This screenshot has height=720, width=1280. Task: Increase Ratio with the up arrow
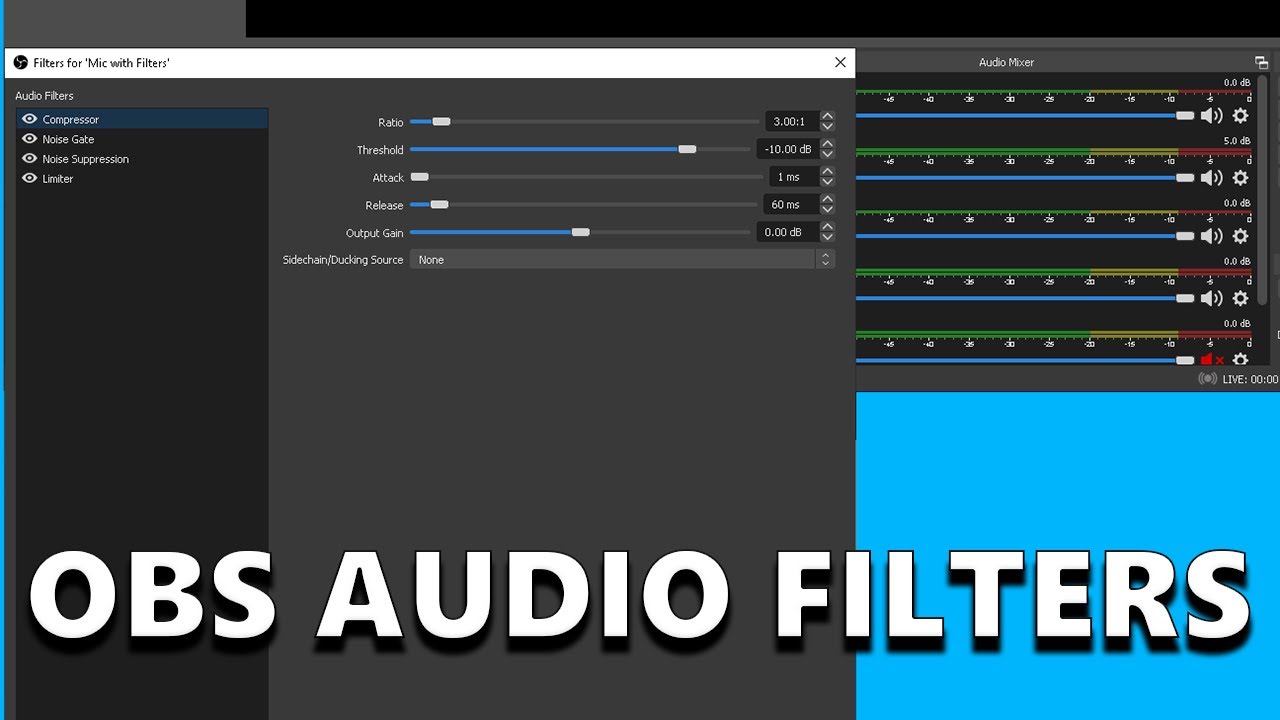[827, 117]
